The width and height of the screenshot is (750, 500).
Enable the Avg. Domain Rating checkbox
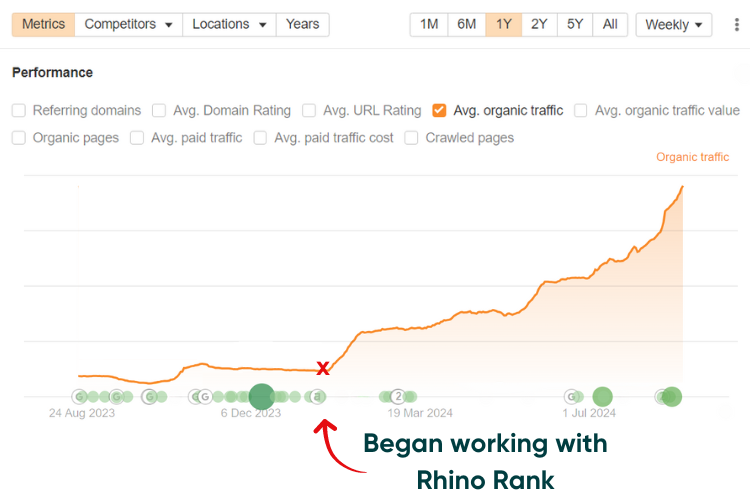tap(159, 111)
